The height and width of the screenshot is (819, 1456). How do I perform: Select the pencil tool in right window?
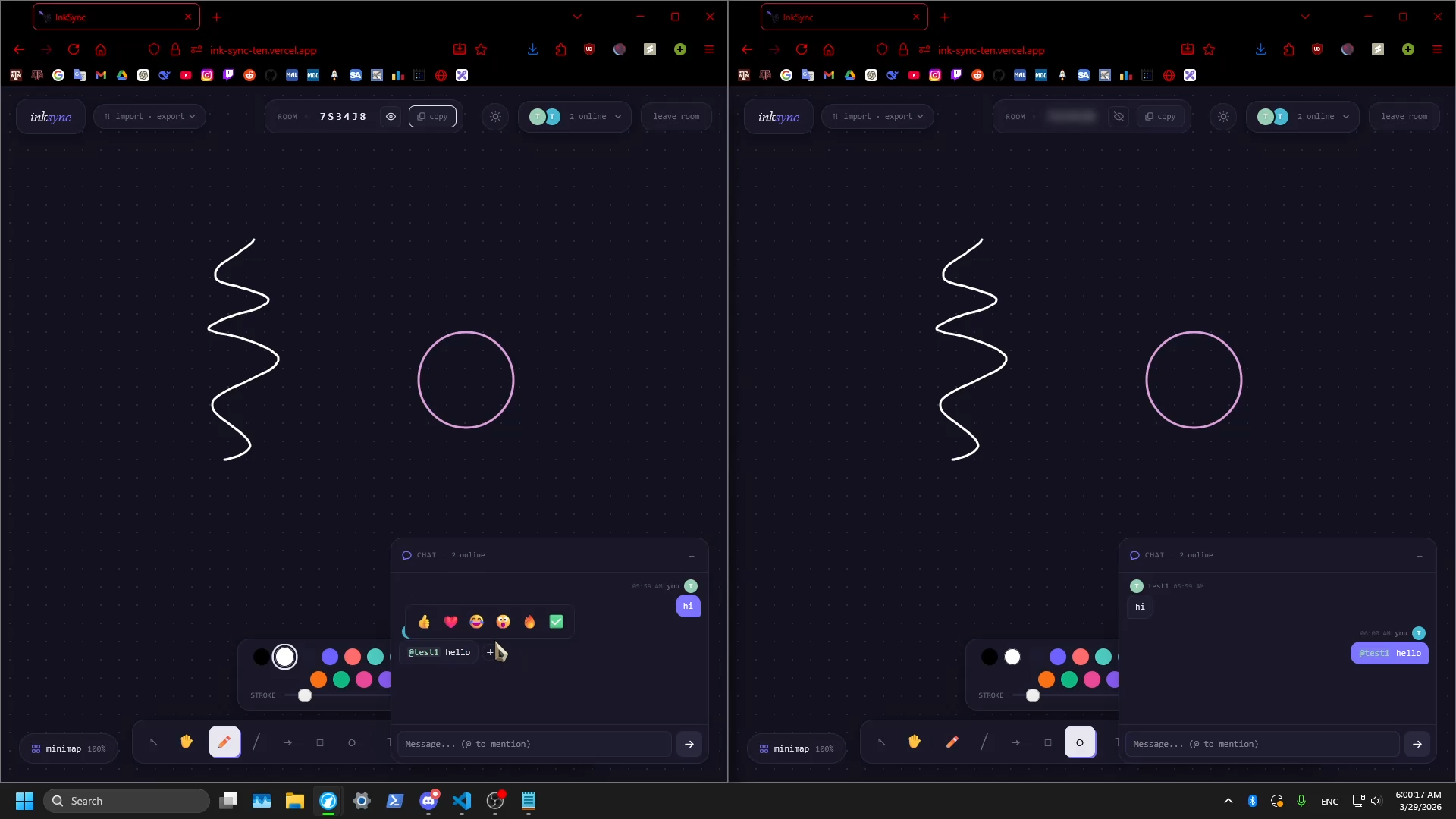coord(952,743)
